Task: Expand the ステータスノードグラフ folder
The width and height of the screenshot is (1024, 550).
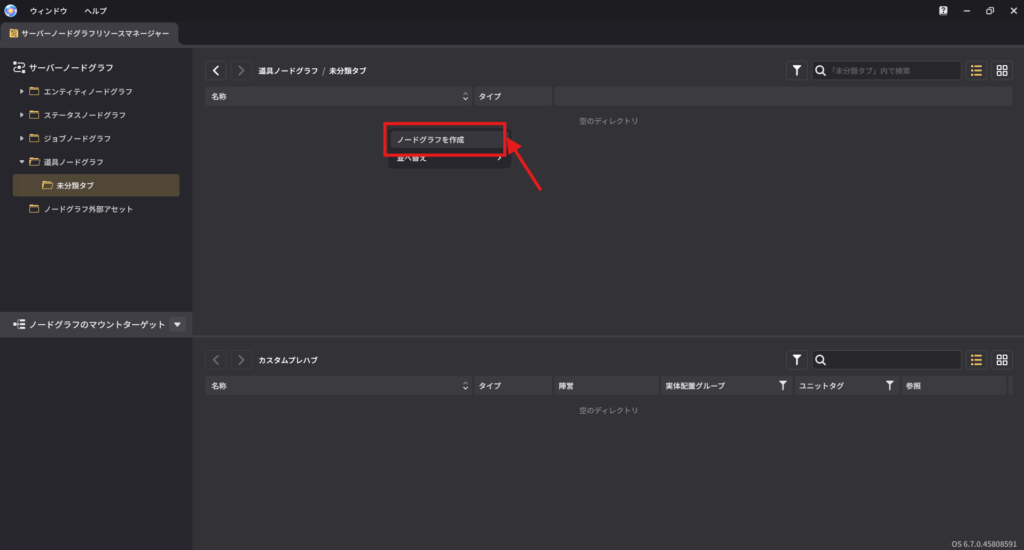Action: (22, 115)
